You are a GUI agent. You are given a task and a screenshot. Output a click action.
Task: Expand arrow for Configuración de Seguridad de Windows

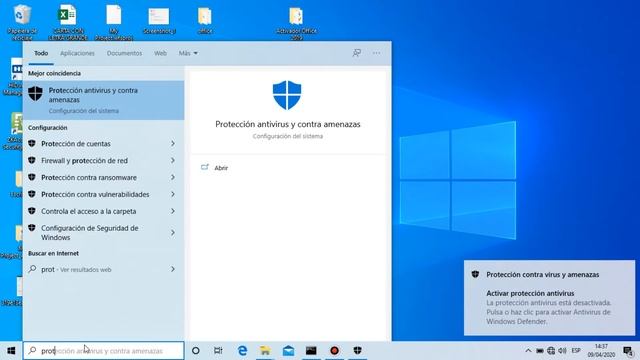(x=173, y=233)
